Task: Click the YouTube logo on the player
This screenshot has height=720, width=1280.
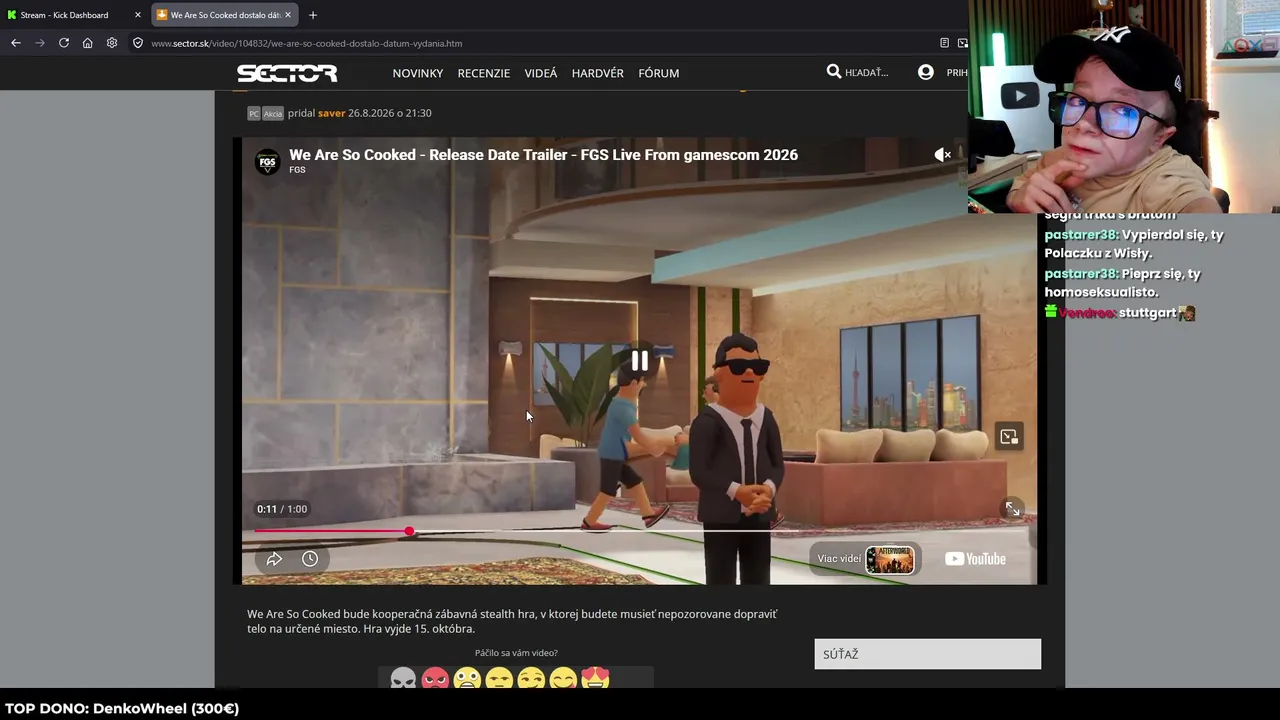Action: (975, 559)
